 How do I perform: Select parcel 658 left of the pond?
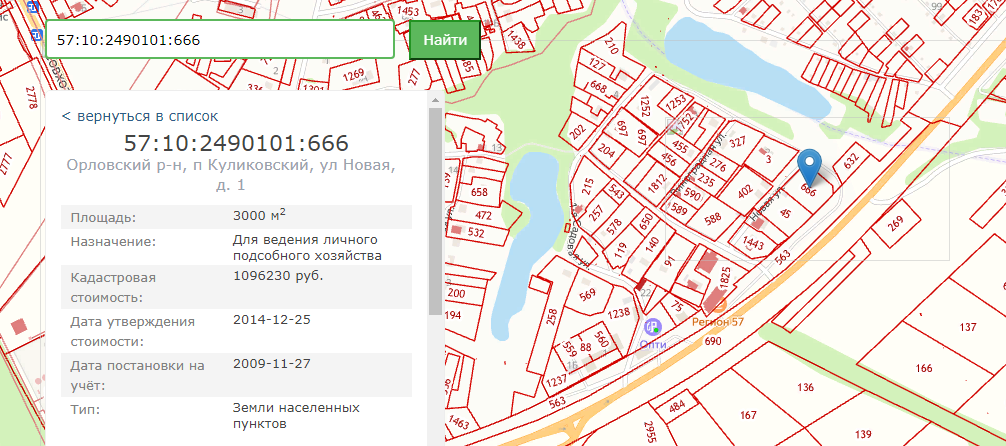point(479,192)
